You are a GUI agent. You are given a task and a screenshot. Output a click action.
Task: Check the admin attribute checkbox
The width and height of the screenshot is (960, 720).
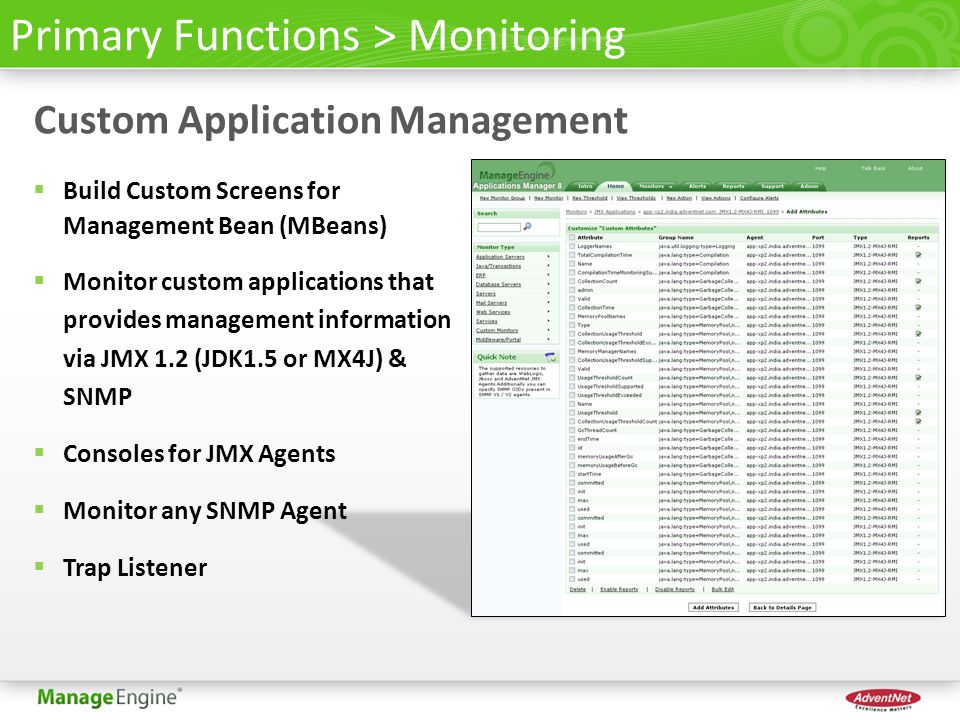click(x=572, y=290)
